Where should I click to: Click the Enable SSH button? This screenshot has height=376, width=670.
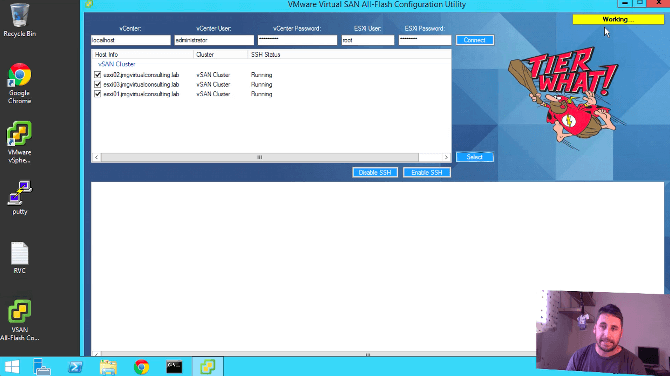tap(427, 172)
